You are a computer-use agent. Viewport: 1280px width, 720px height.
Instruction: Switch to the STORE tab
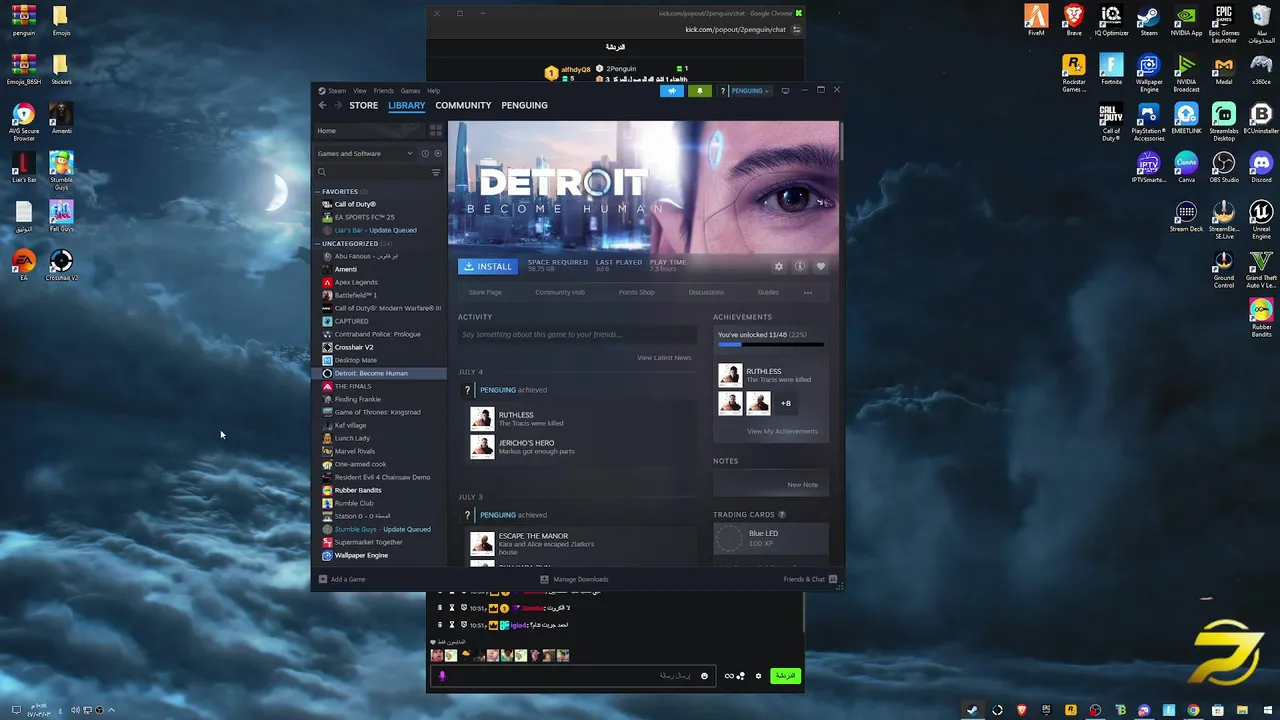[x=363, y=105]
